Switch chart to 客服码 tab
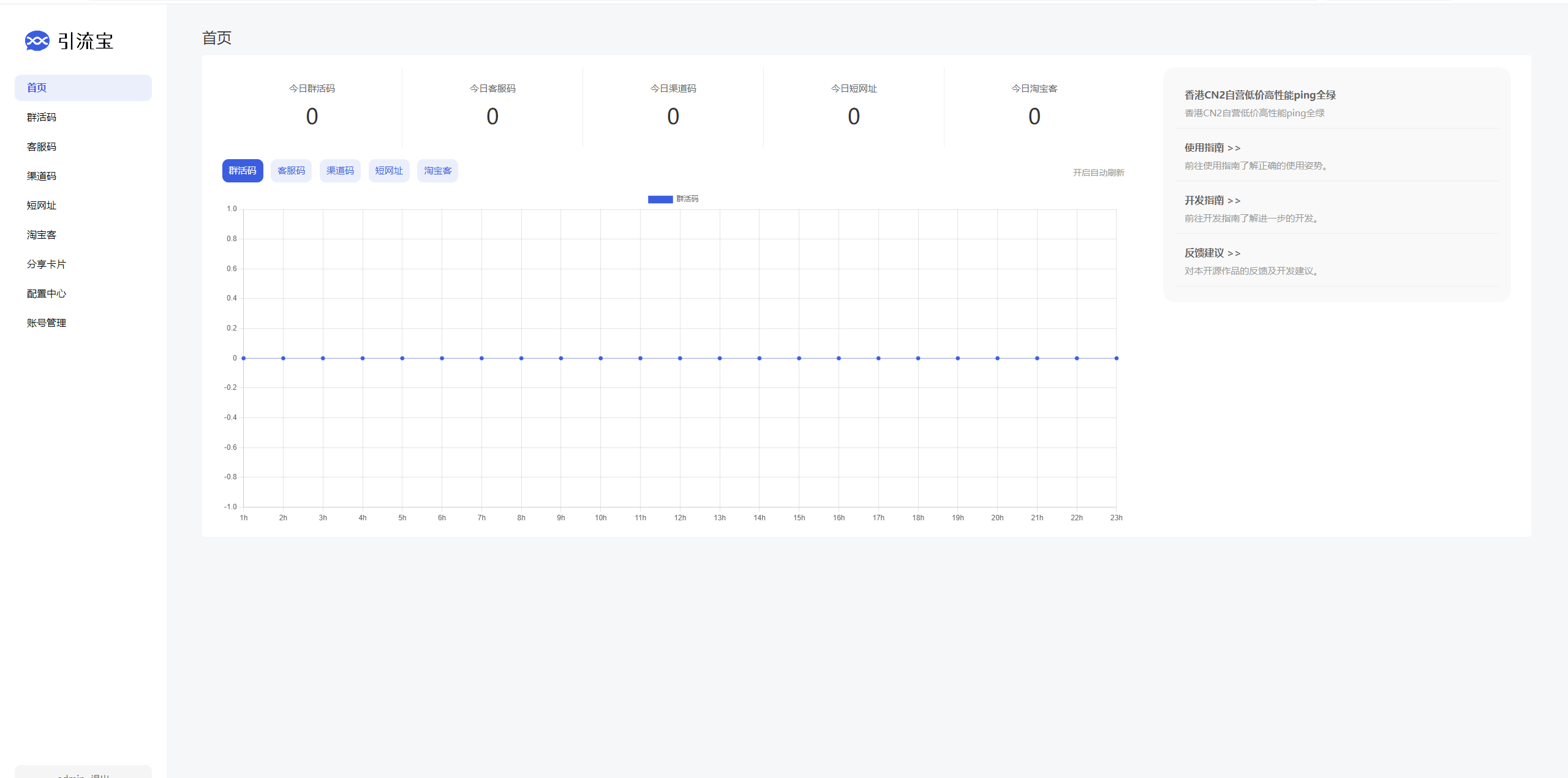Viewport: 1568px width, 778px height. click(x=291, y=171)
